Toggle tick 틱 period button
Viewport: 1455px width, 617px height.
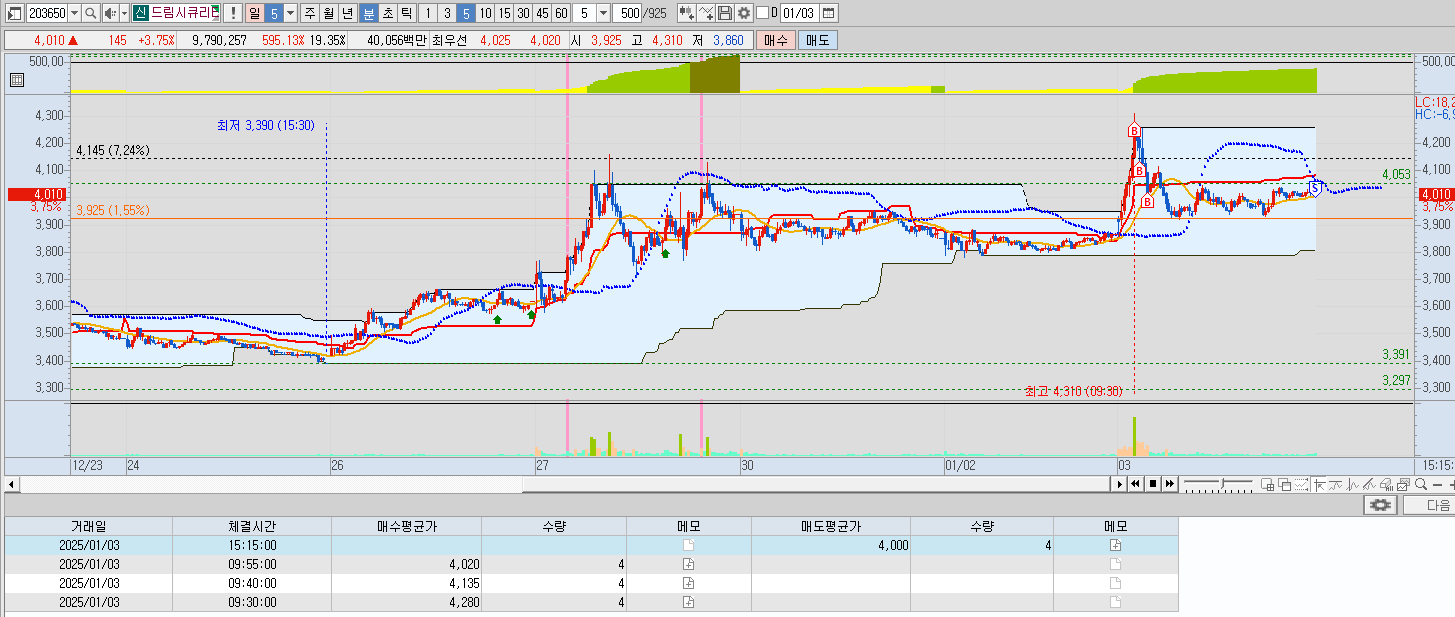(406, 13)
